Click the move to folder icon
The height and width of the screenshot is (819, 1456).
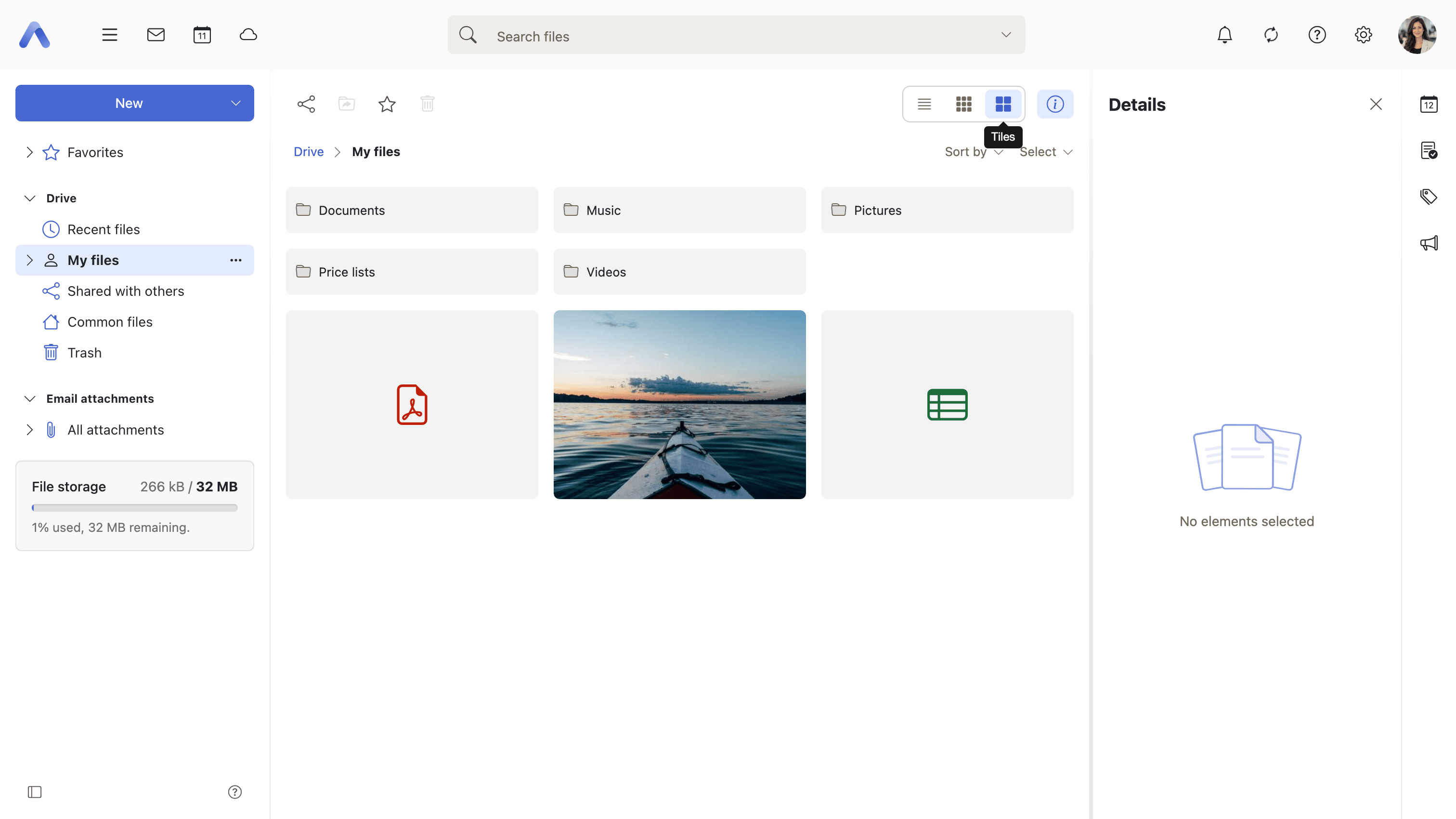(x=347, y=104)
